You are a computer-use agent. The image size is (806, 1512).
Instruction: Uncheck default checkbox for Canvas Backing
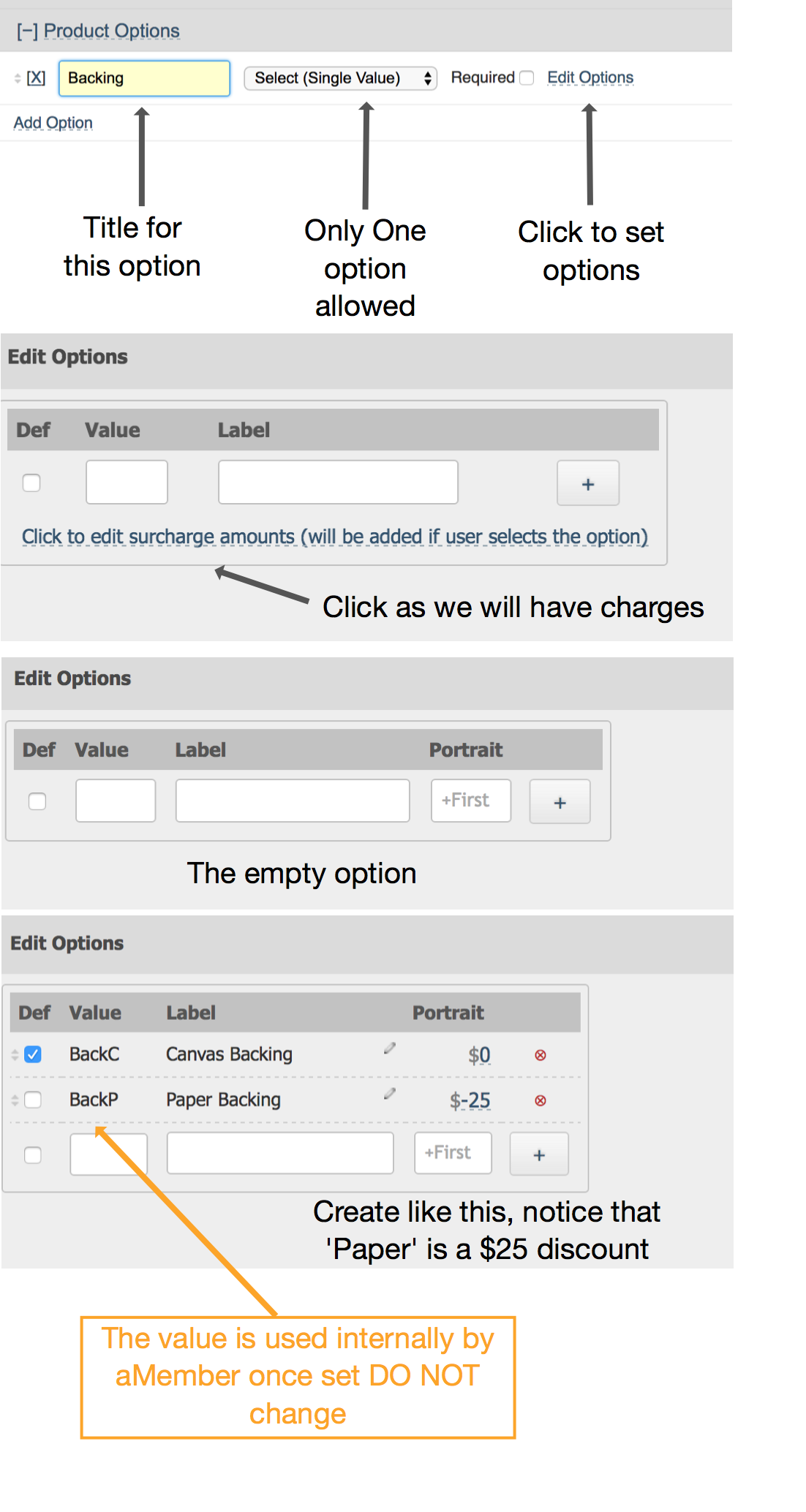(x=33, y=1054)
